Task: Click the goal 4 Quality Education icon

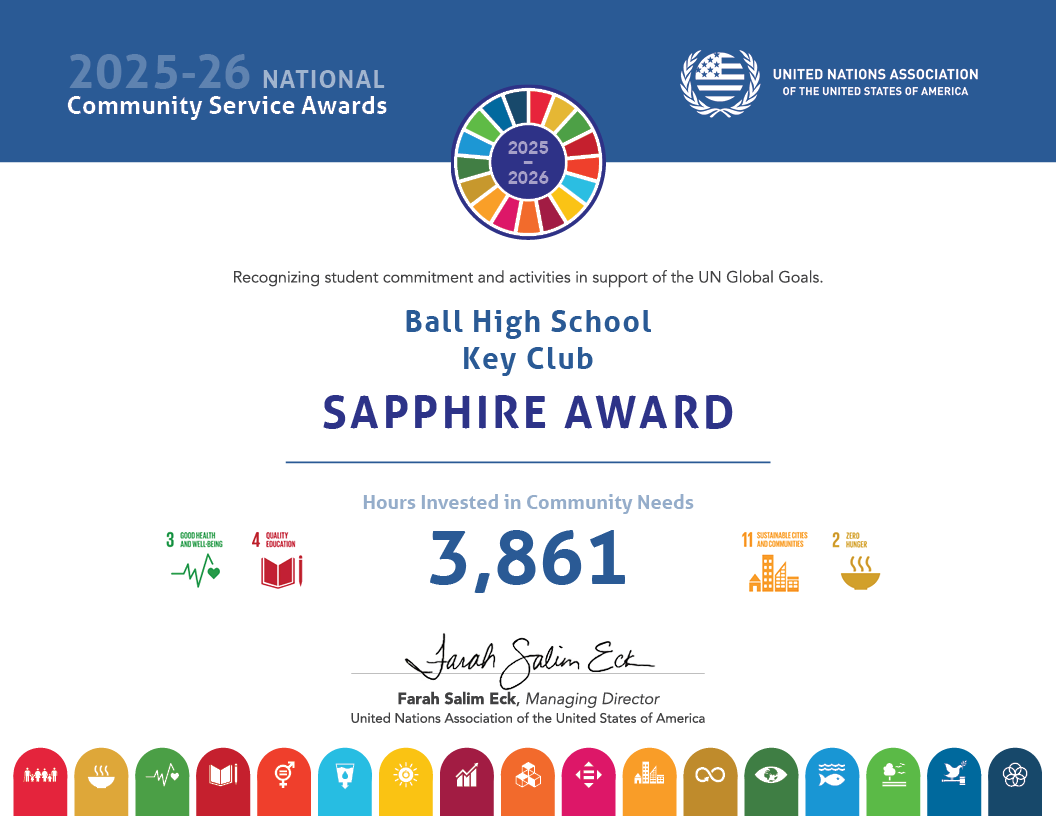Action: 277,559
